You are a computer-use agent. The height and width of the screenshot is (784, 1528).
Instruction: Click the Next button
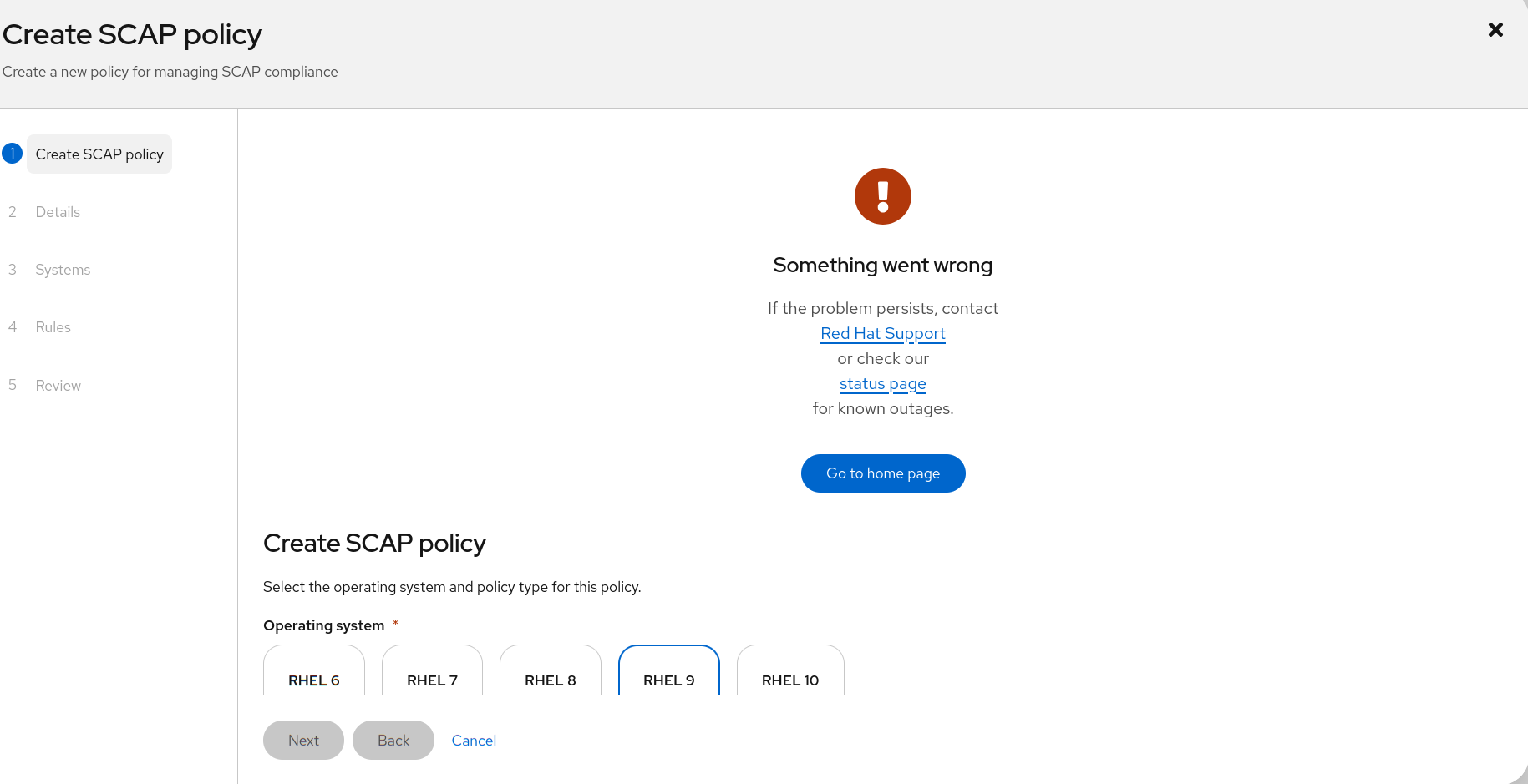click(303, 741)
